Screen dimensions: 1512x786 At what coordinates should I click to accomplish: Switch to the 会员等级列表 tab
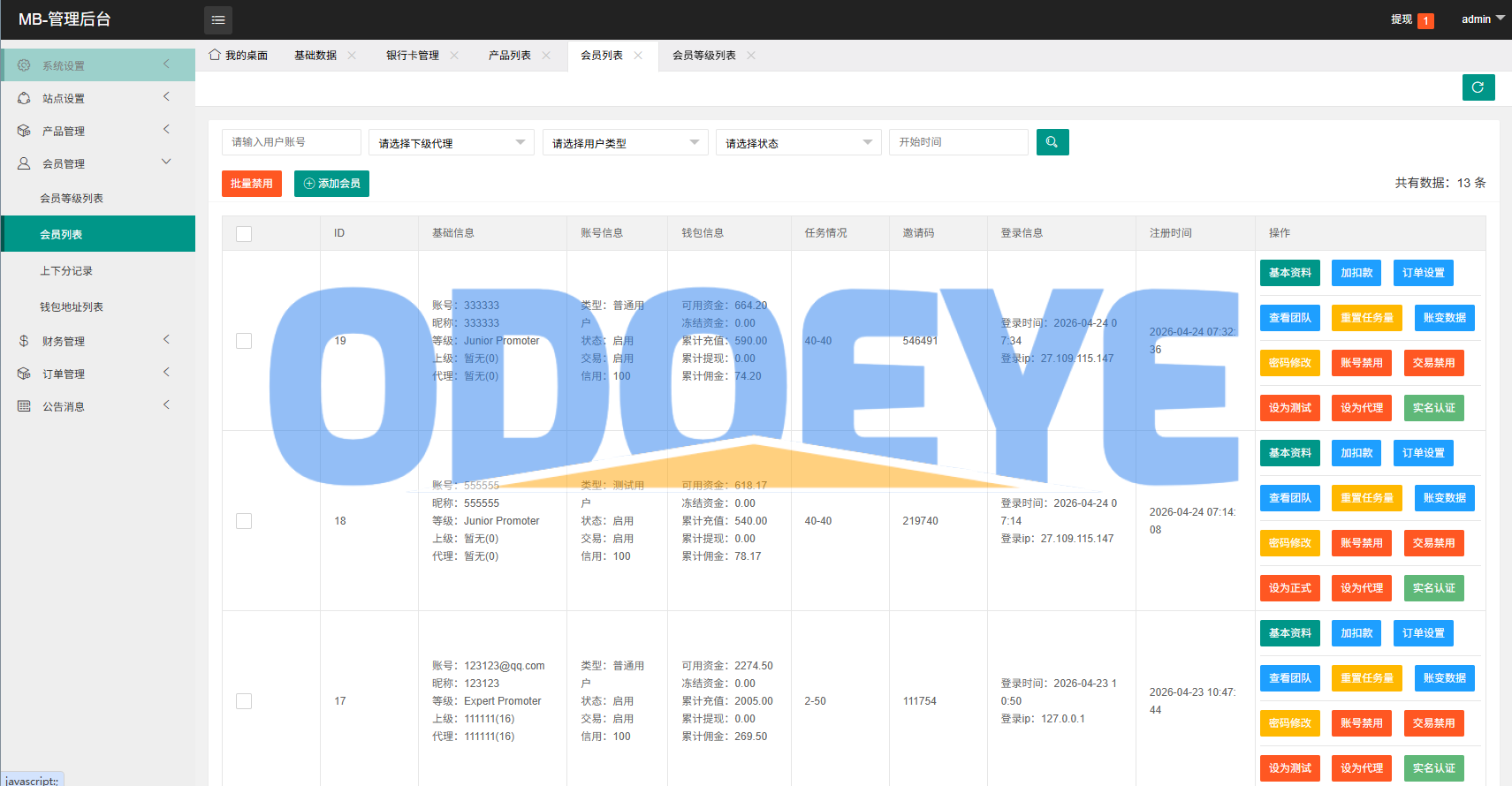coord(704,55)
